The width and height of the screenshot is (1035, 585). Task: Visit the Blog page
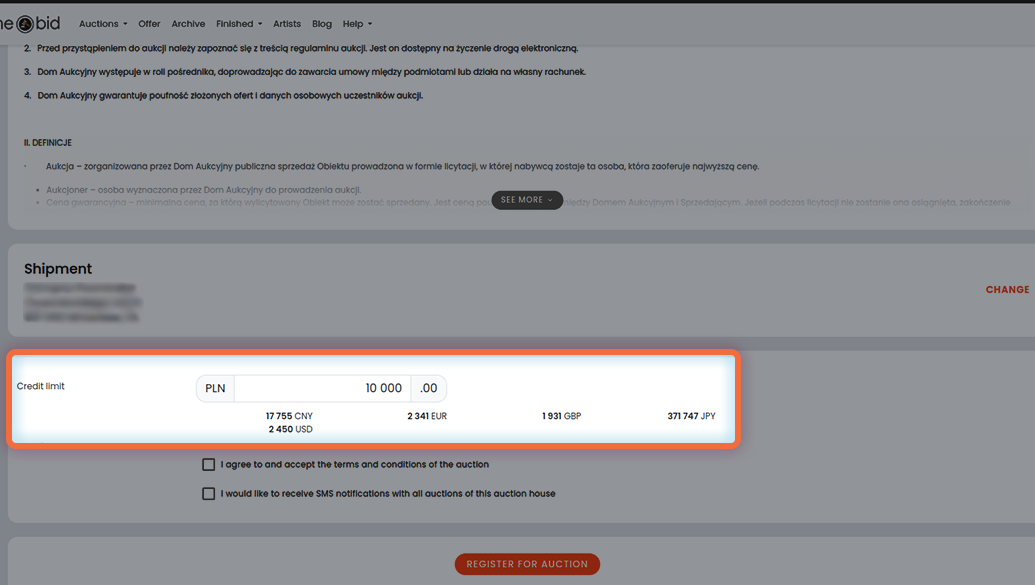point(321,24)
